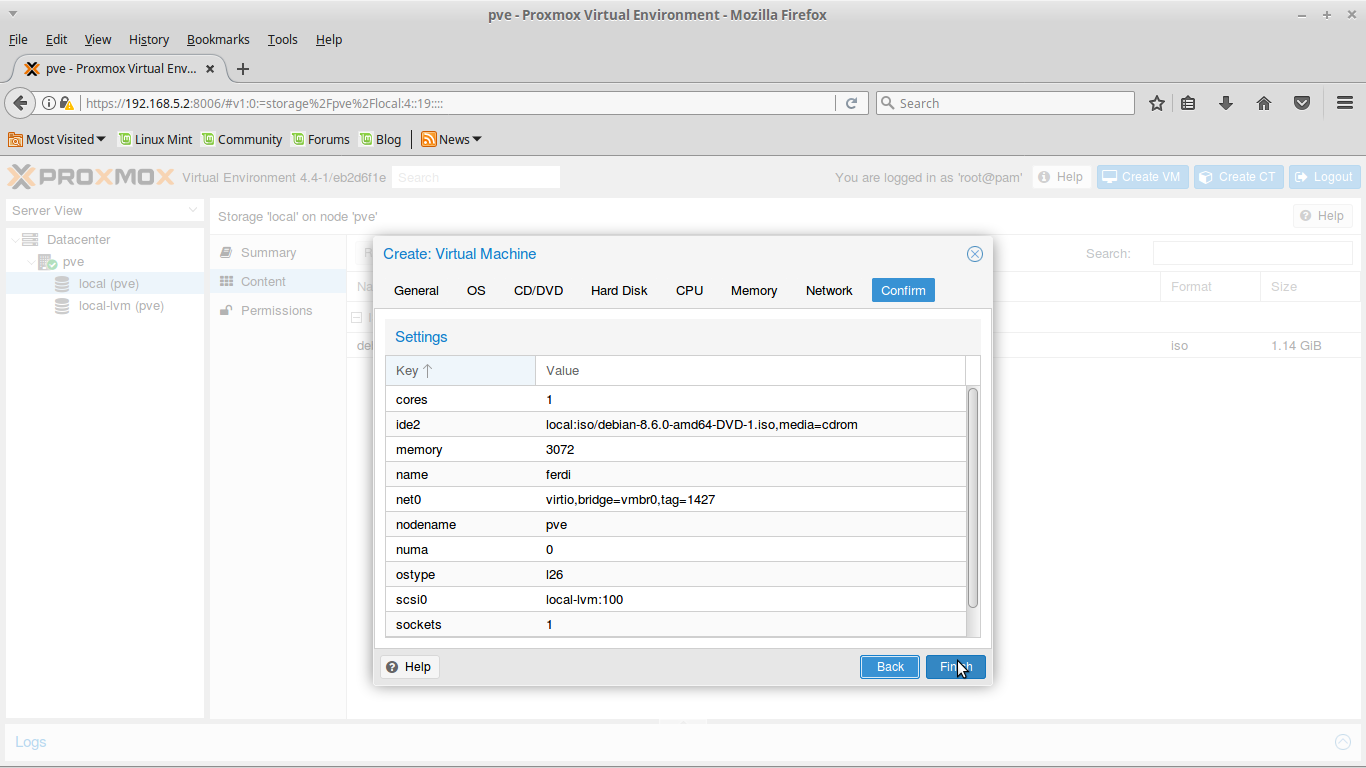
Task: Click the Help icon in the wizard
Action: click(409, 666)
